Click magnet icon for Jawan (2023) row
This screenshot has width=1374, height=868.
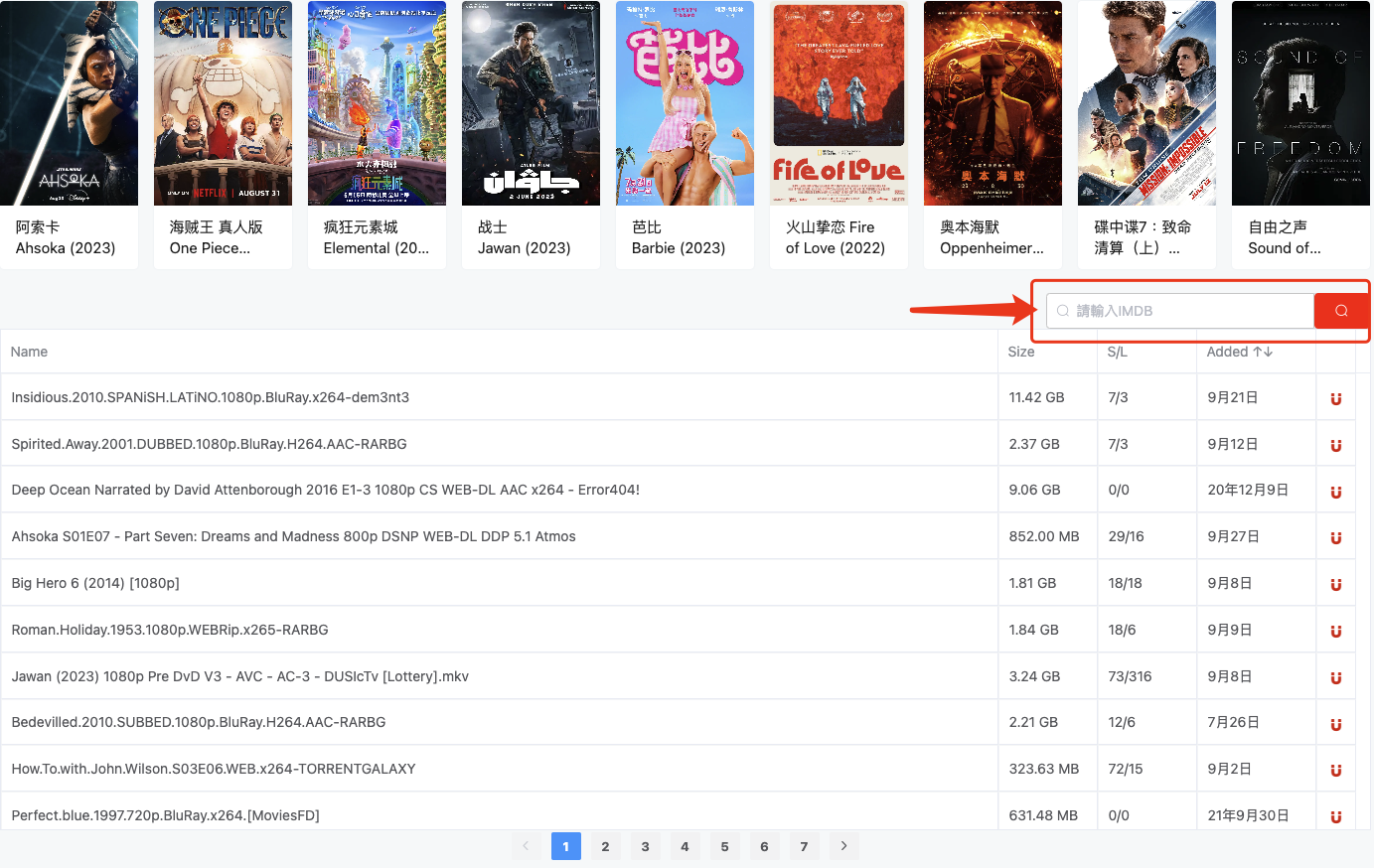(1336, 677)
